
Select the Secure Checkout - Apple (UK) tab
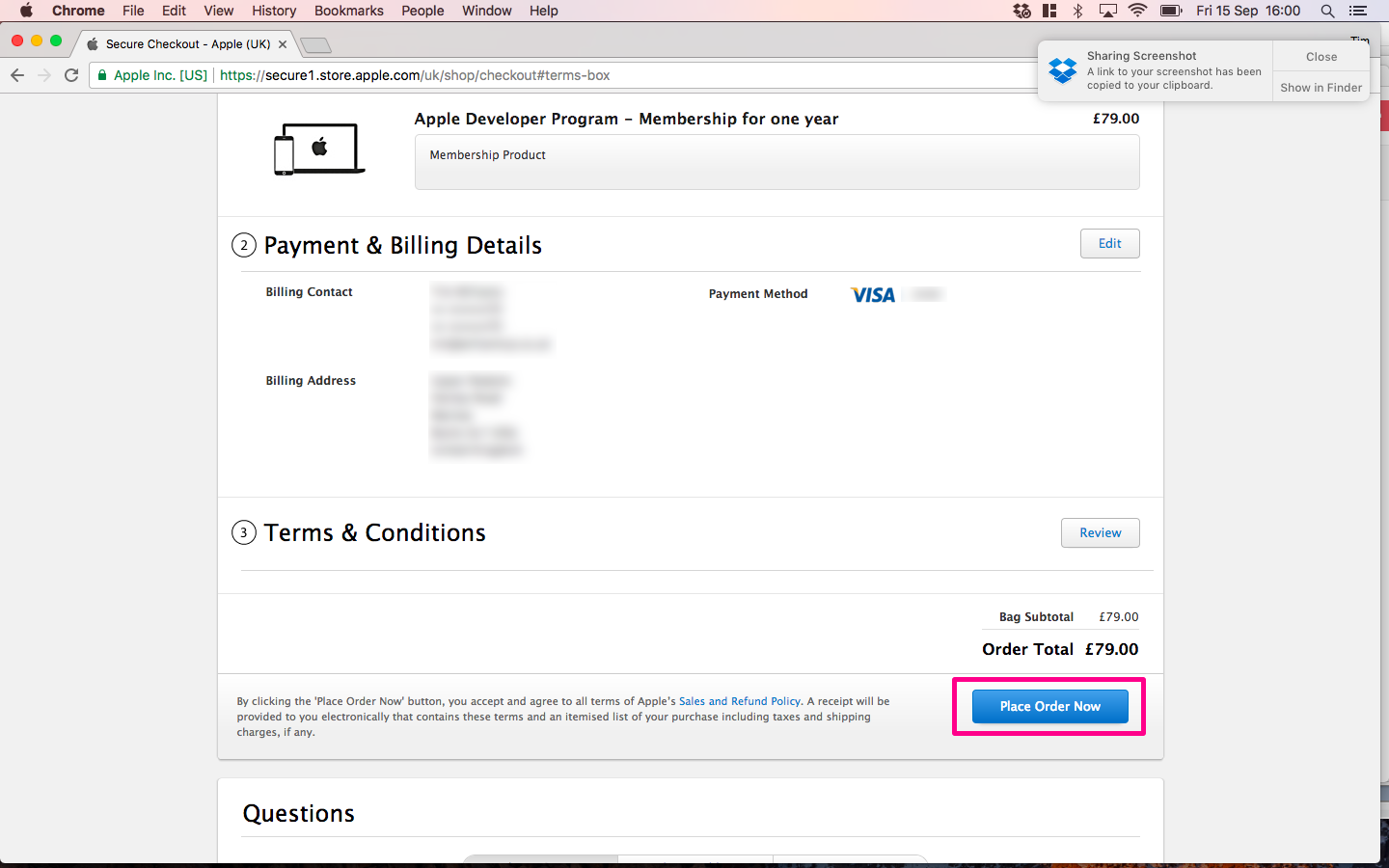click(x=187, y=44)
